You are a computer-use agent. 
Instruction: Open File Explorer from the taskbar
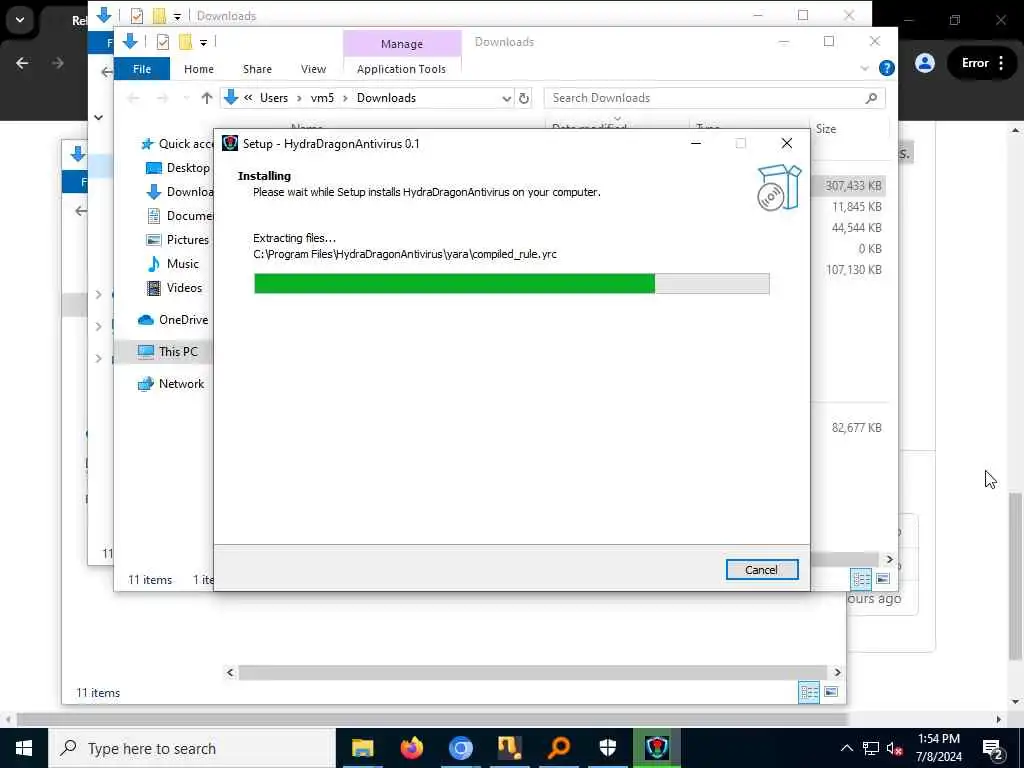(362, 748)
